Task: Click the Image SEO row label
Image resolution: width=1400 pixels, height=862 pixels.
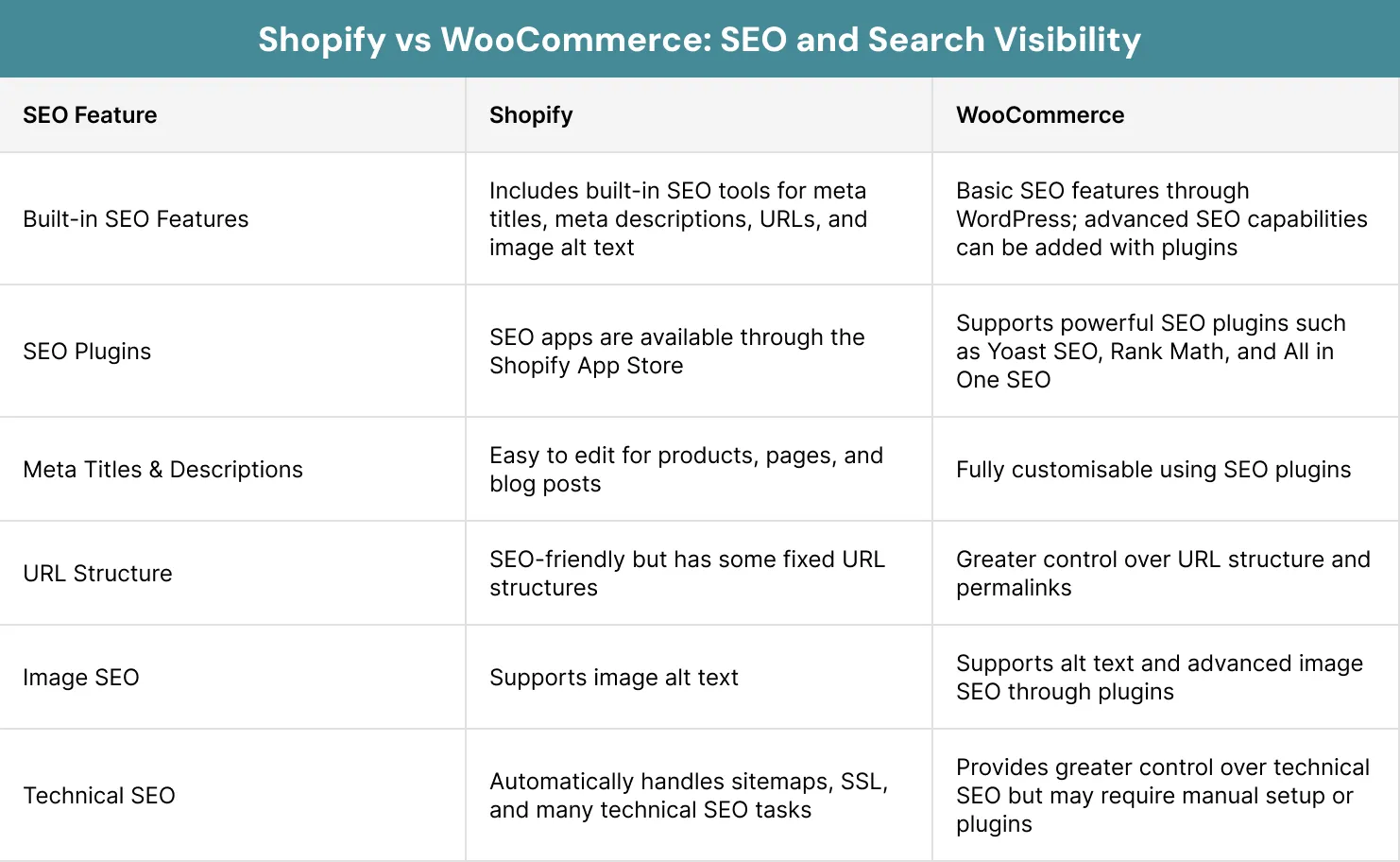Action: 81,678
